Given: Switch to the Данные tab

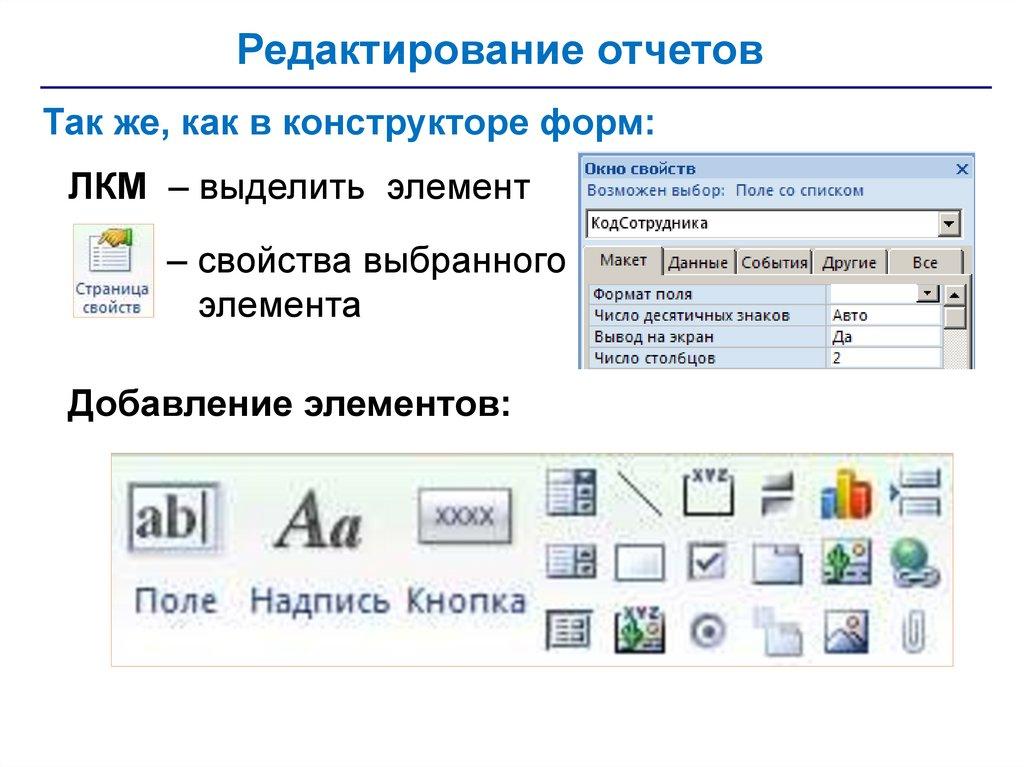Looking at the screenshot, I should (x=698, y=263).
